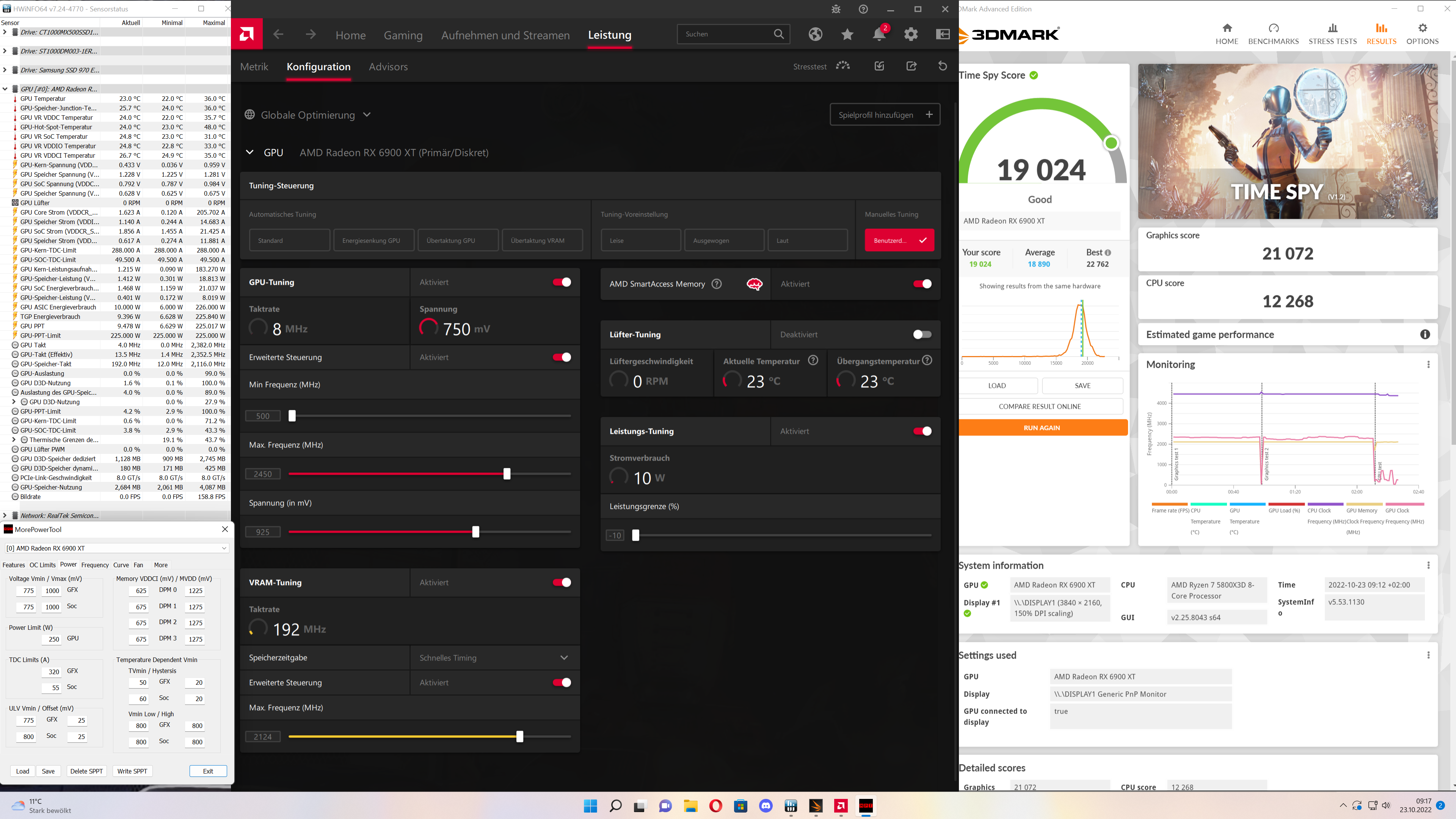This screenshot has width=1456, height=819.
Task: Click the Write SPPT button
Action: coord(132,771)
